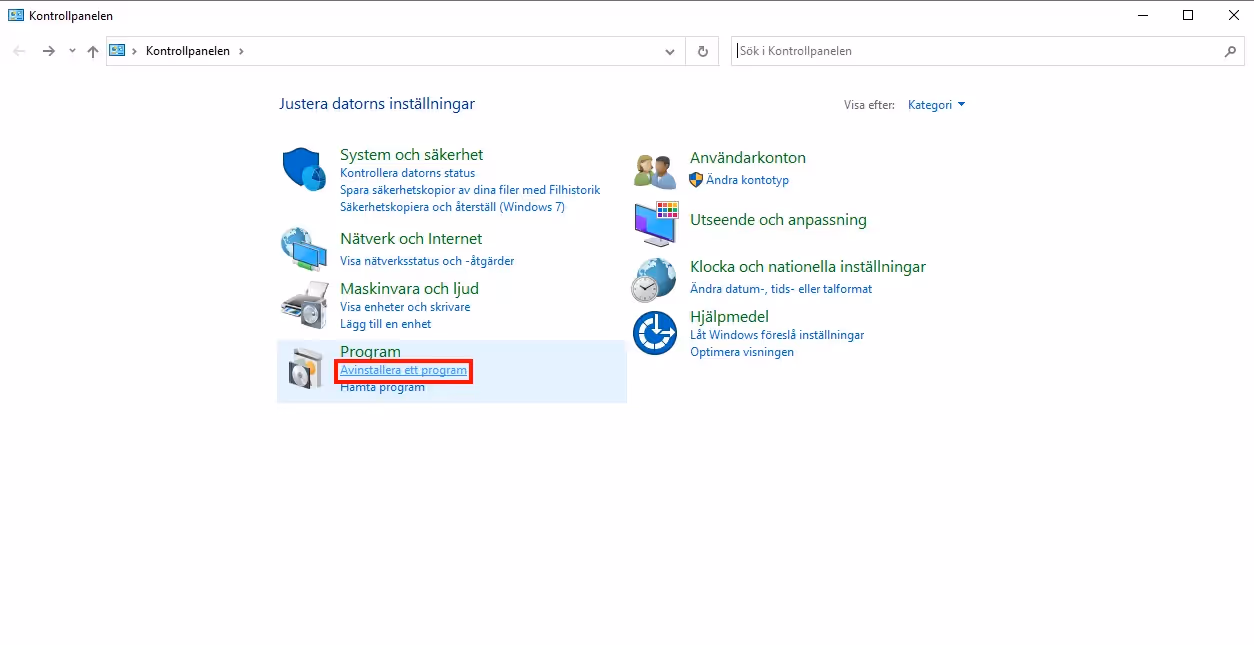
Task: Click Låt Windows föreslå inställningar link
Action: coord(777,335)
